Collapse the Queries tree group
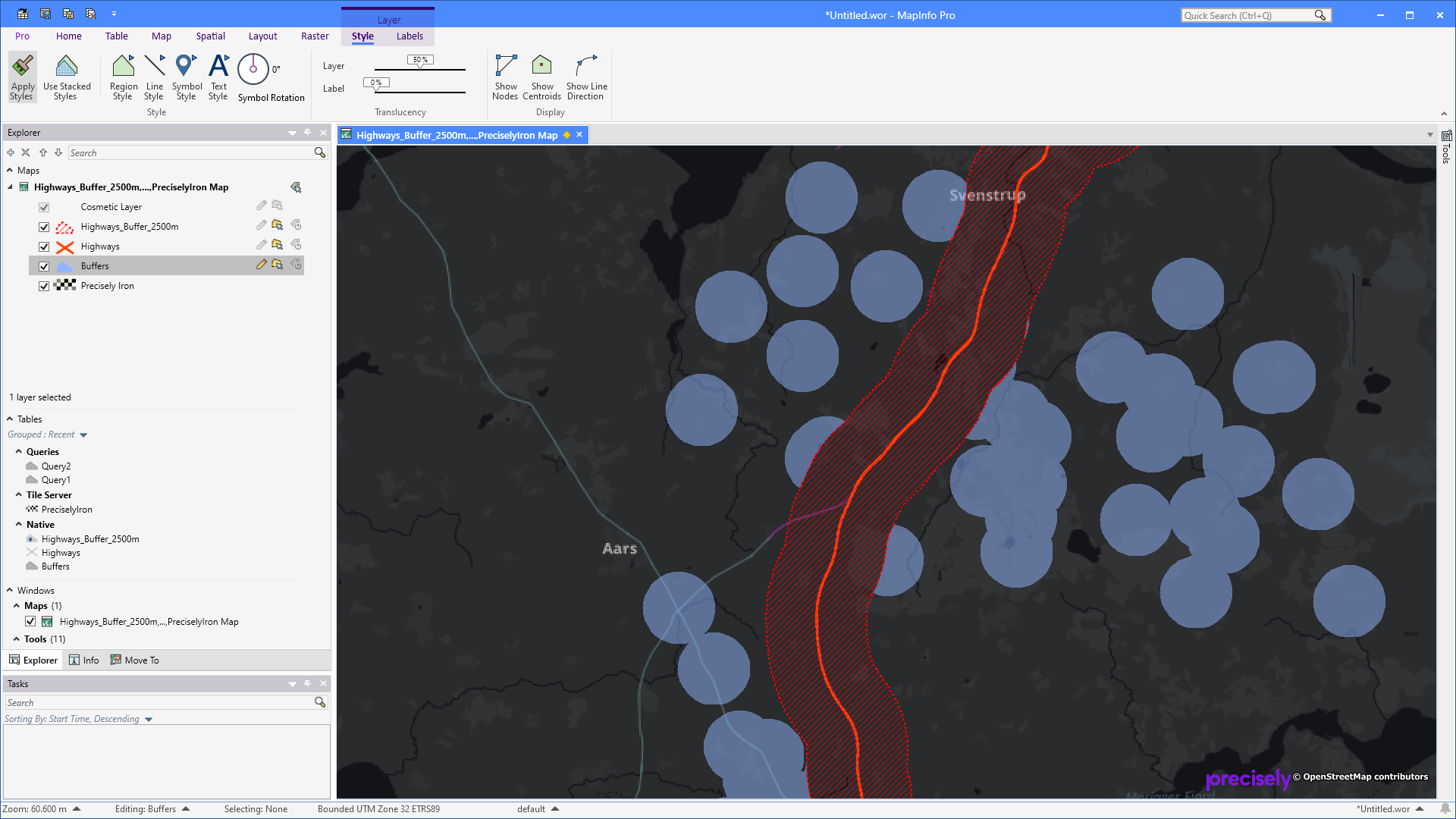 click(x=19, y=452)
